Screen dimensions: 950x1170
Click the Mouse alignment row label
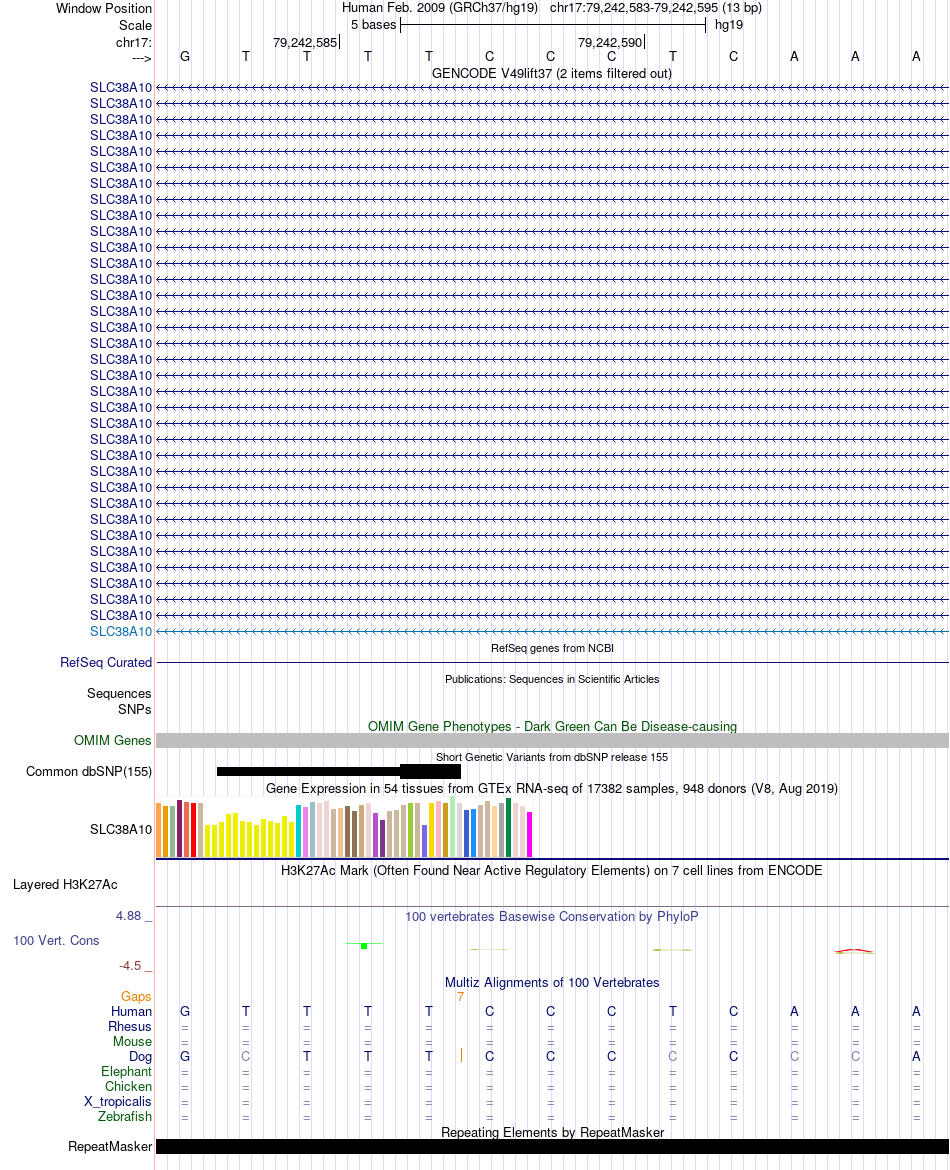coord(132,1041)
